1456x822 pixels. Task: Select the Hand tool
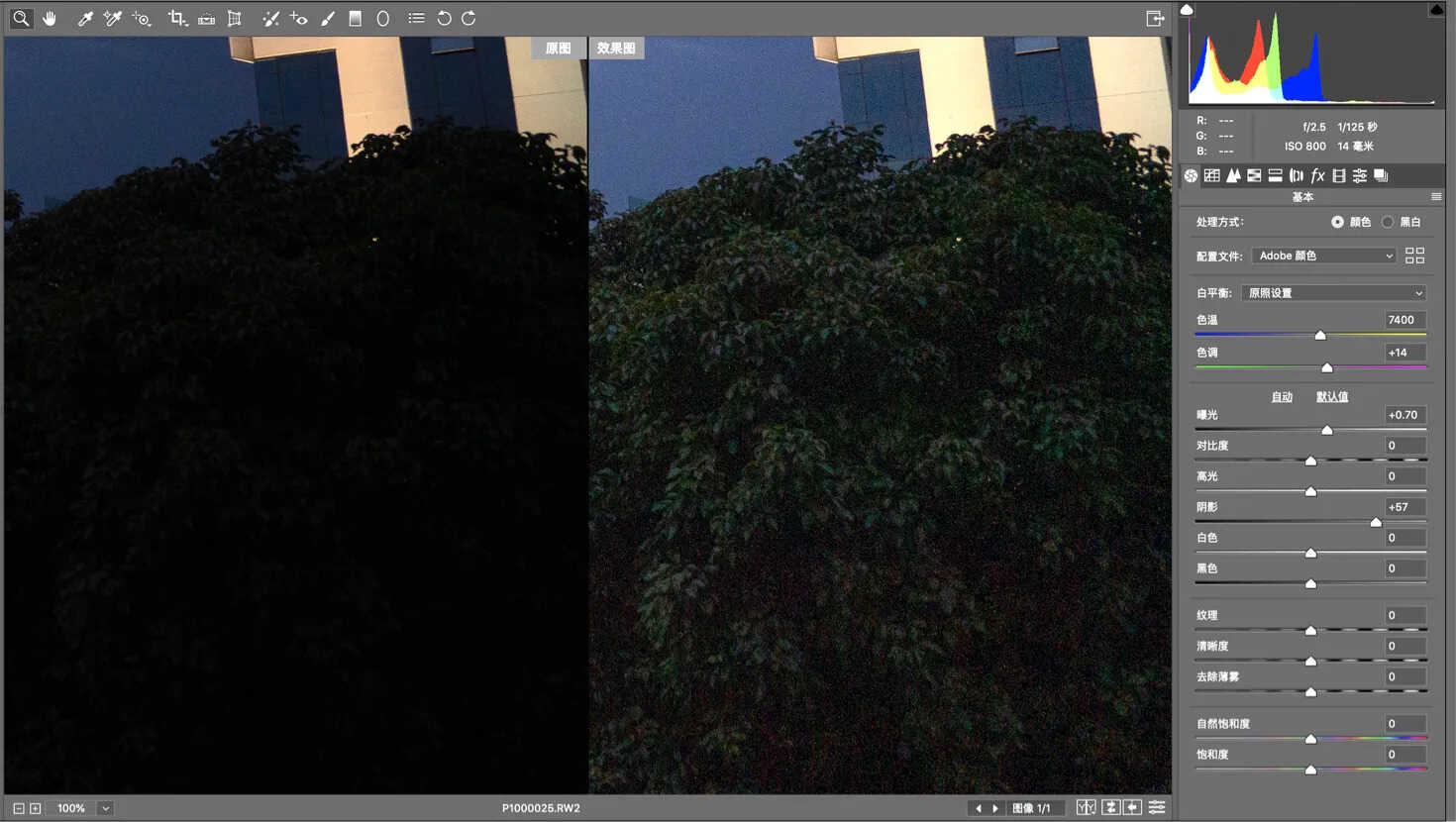[50, 18]
